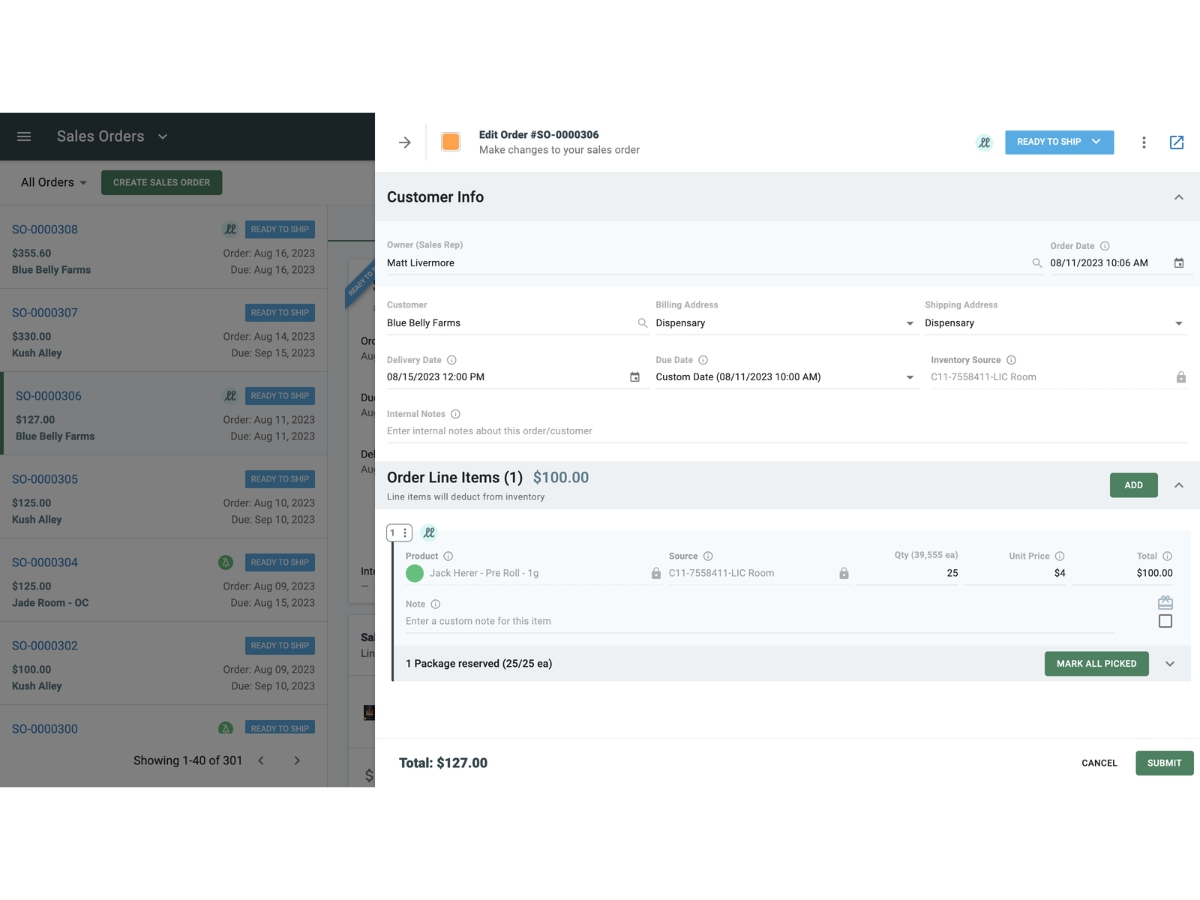Click the gift sample icon on line item
Viewport: 1200px width, 900px height.
1165,603
